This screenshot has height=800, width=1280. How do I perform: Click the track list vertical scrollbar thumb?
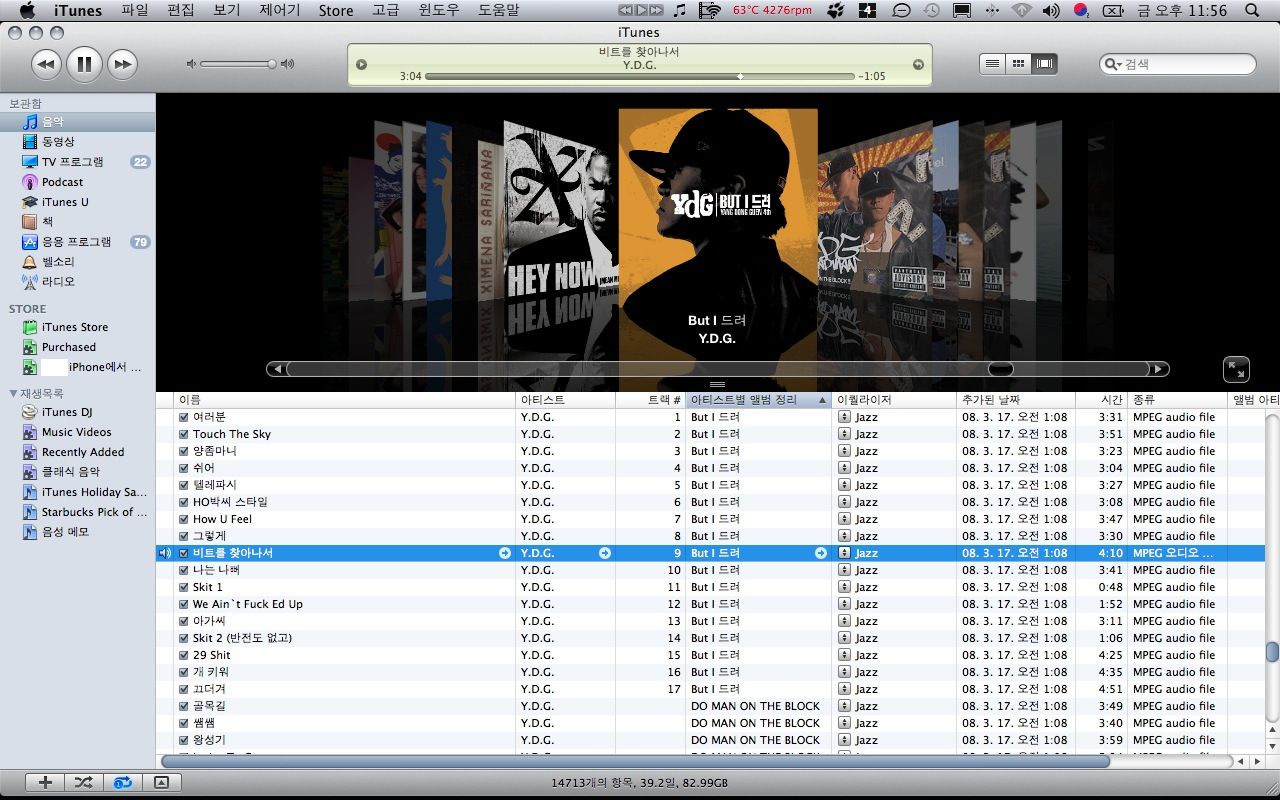point(1272,652)
